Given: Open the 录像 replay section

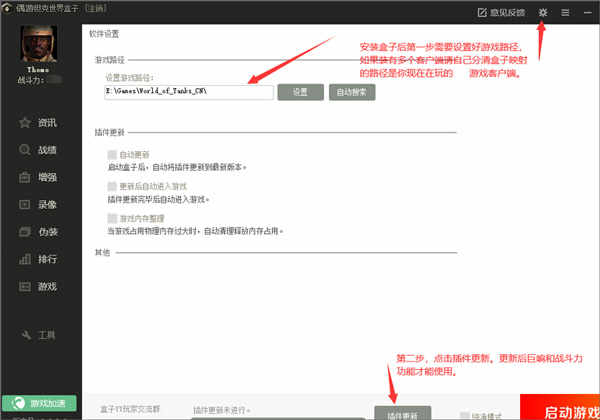Looking at the screenshot, I should point(38,205).
